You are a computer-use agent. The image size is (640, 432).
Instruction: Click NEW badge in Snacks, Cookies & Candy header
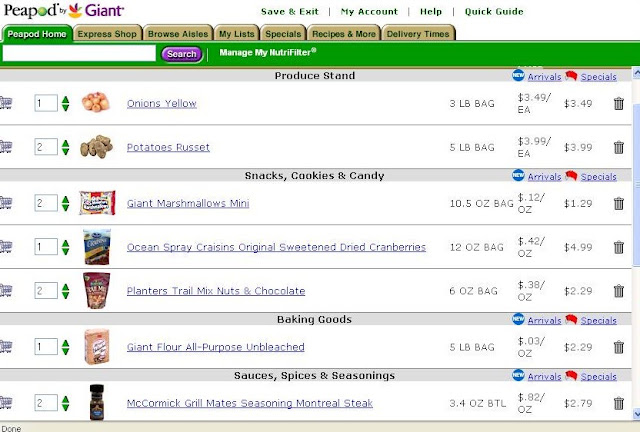click(518, 176)
